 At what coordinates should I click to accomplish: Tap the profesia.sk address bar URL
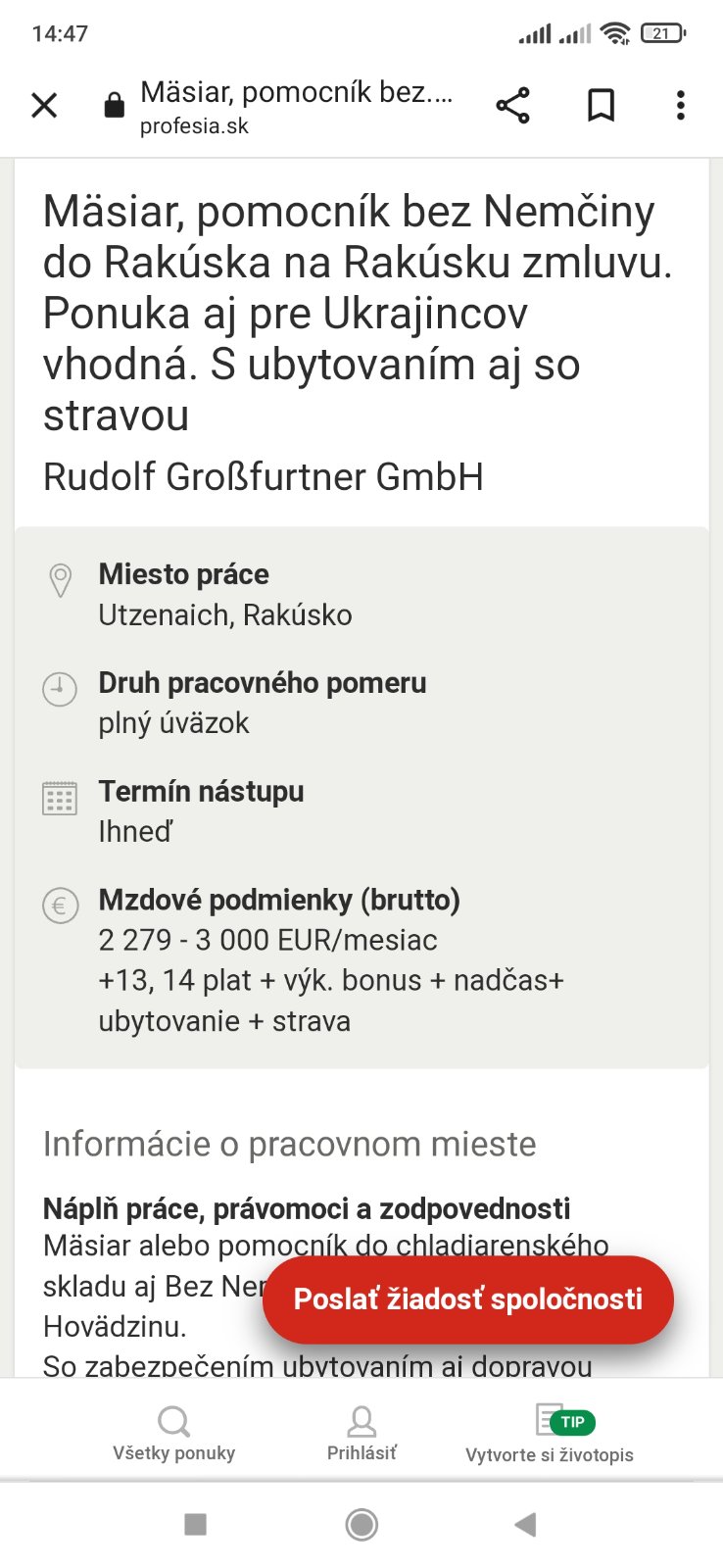coord(194,126)
